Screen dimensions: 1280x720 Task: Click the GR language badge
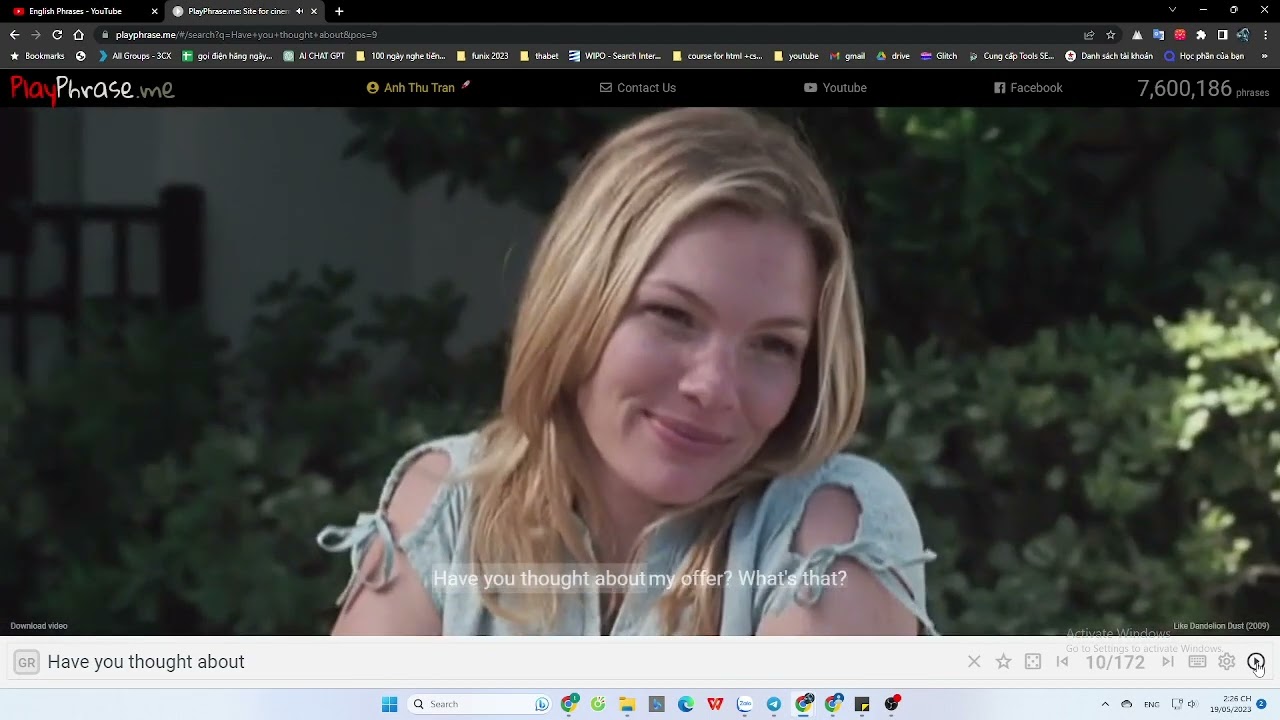[27, 662]
